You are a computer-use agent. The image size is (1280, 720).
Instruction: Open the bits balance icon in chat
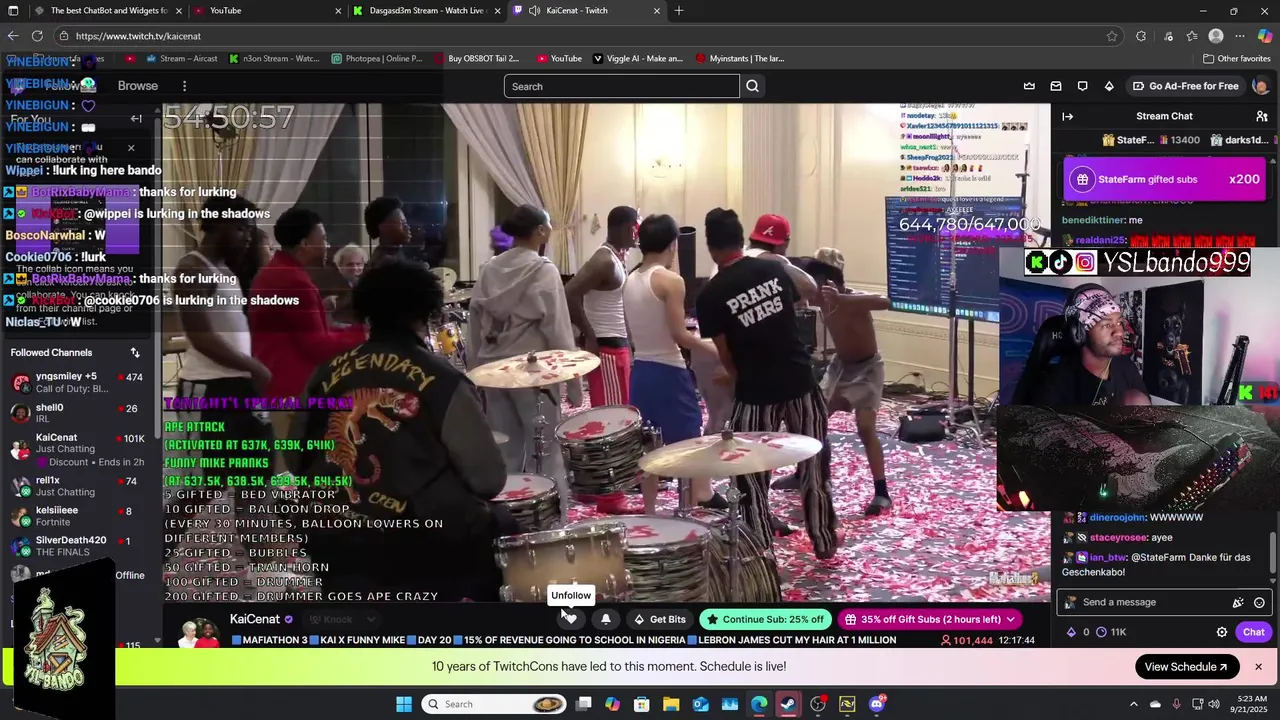pyautogui.click(x=1078, y=632)
